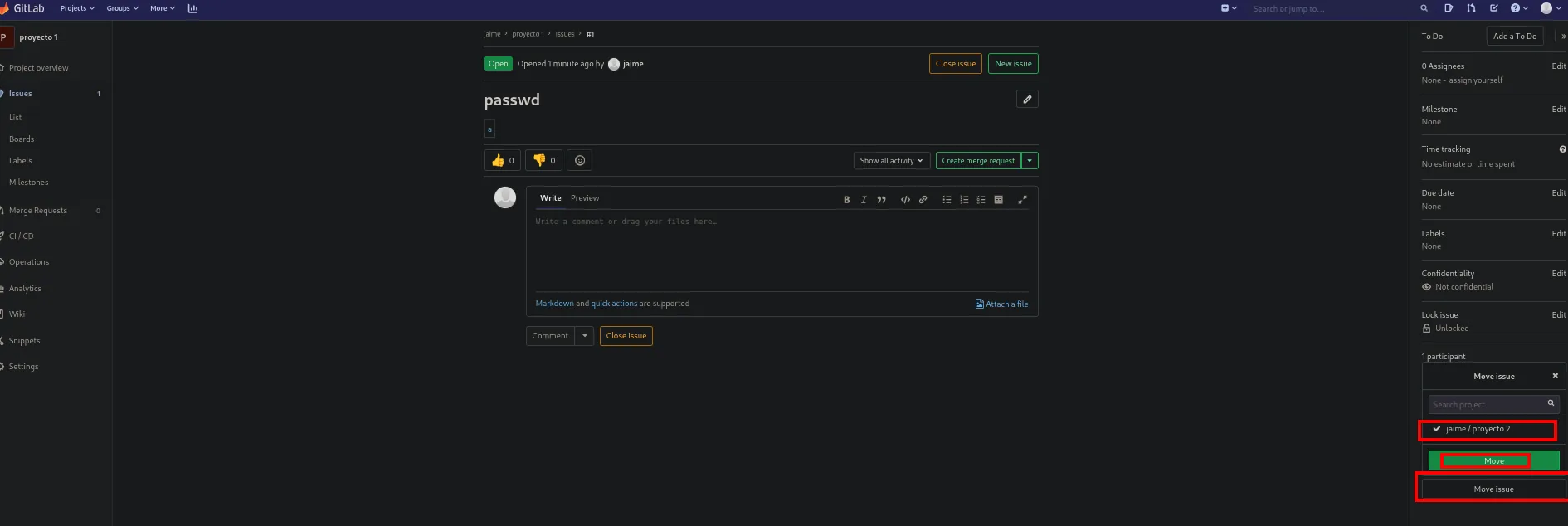Switch to the Preview tab
Screen dimensions: 1568x526
tap(585, 198)
